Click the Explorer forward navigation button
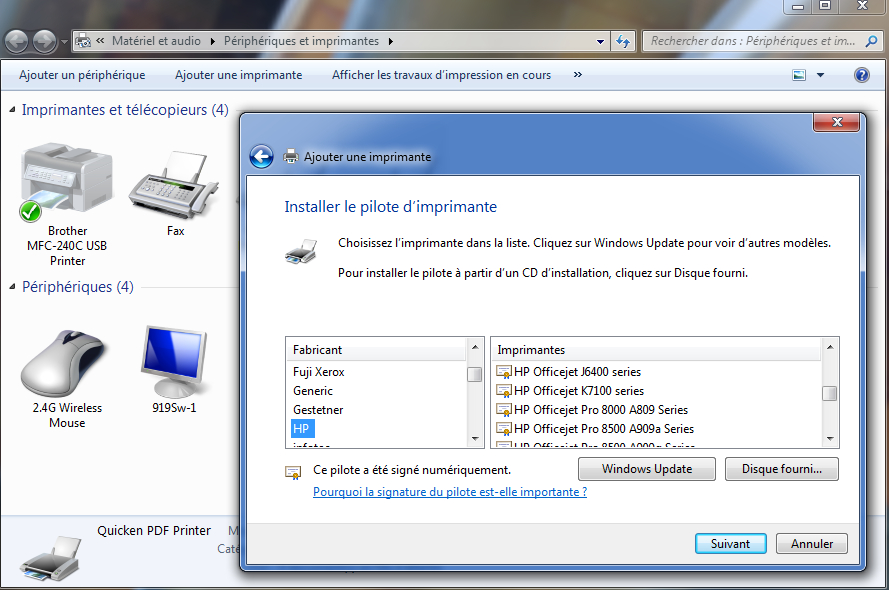Image resolution: width=889 pixels, height=590 pixels. [x=45, y=41]
